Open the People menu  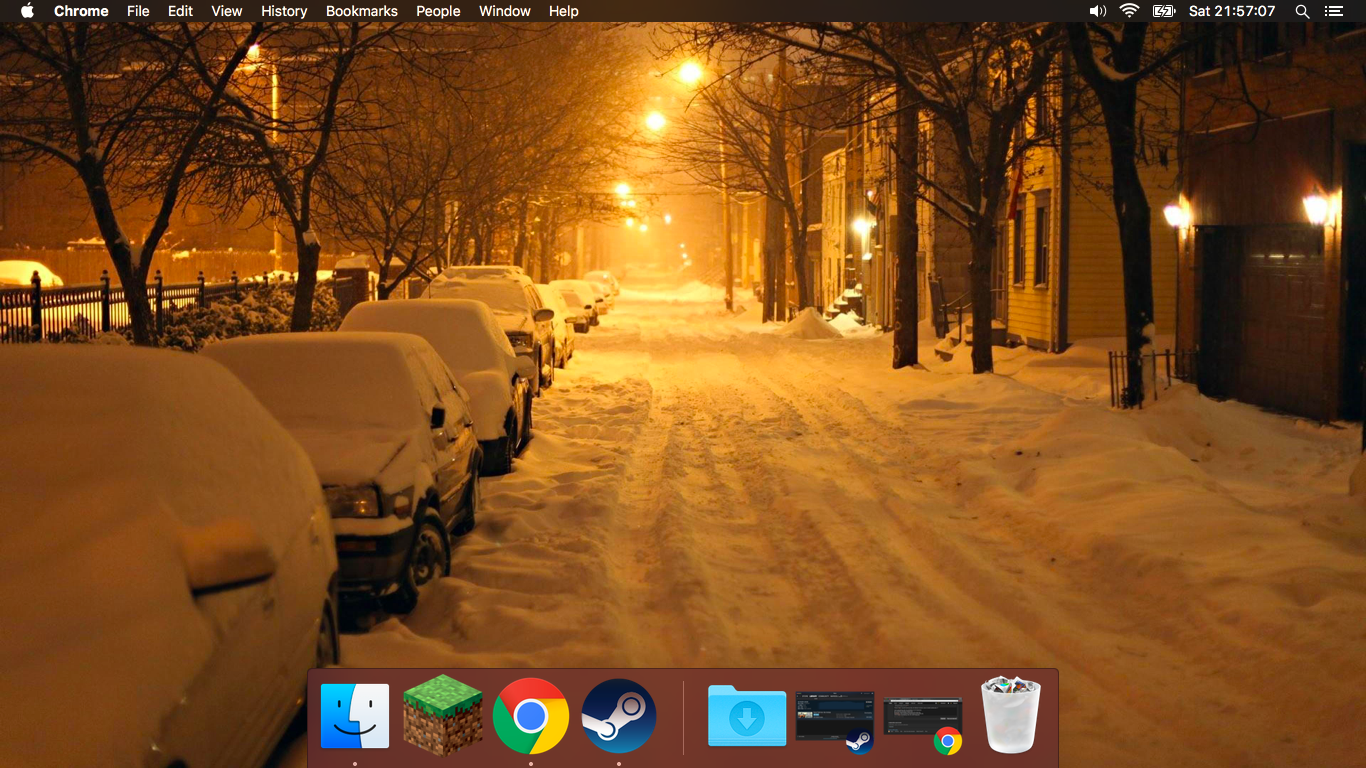tap(438, 11)
